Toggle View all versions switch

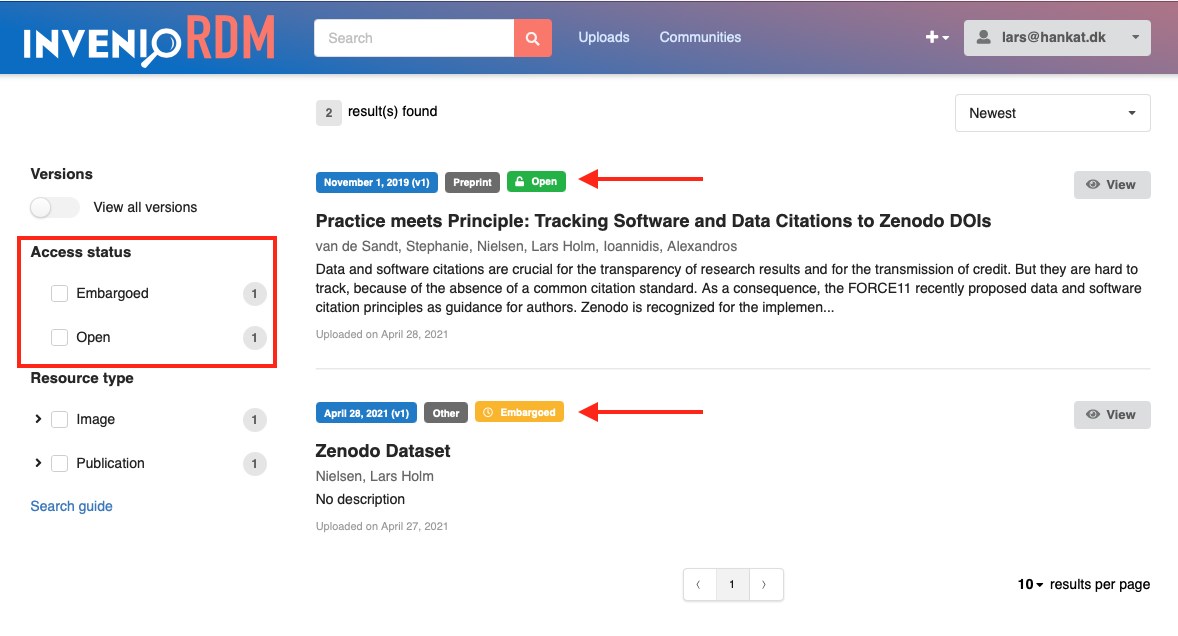54,207
